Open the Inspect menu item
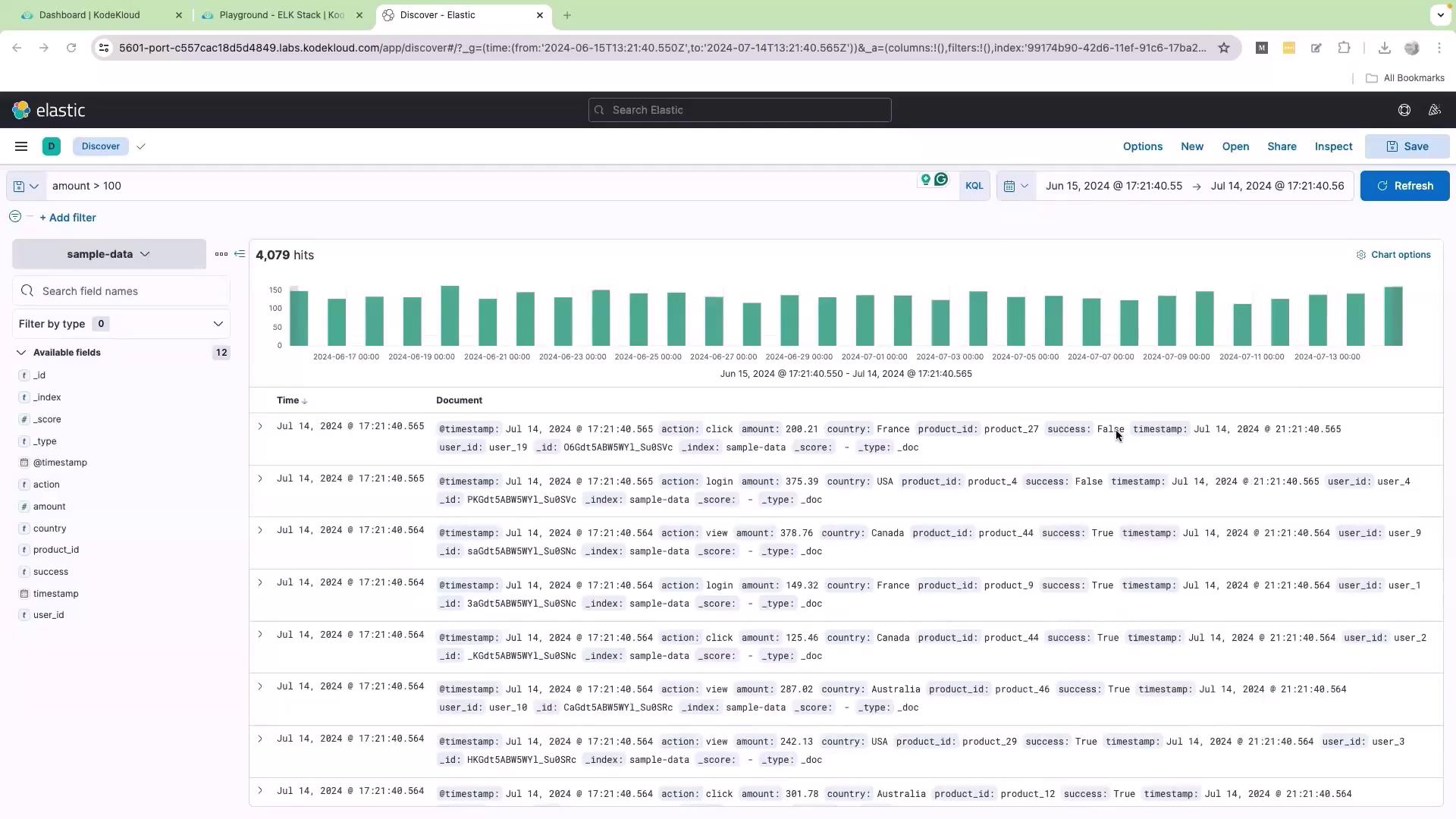This screenshot has height=819, width=1456. tap(1333, 146)
